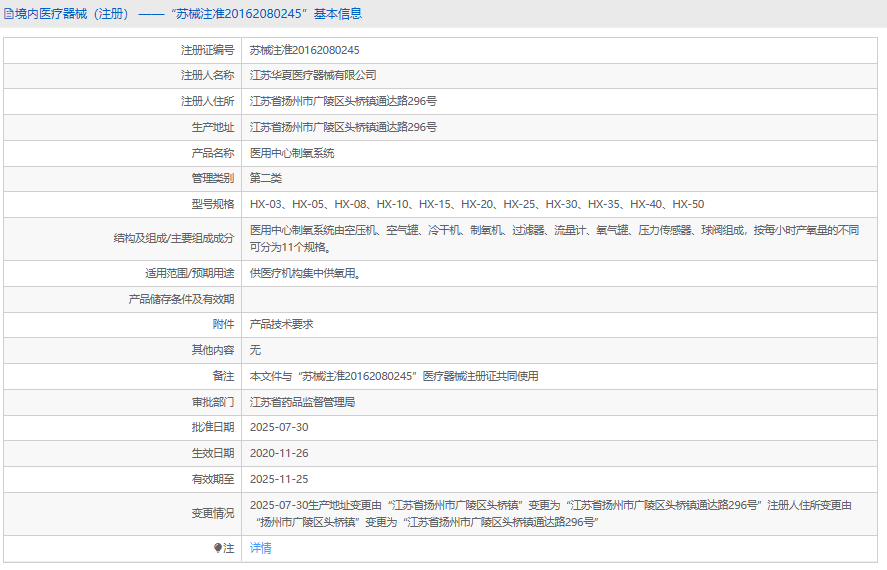Click the approving department 江苏省药品监督管理局
Screen dimensions: 887x570
pos(303,402)
